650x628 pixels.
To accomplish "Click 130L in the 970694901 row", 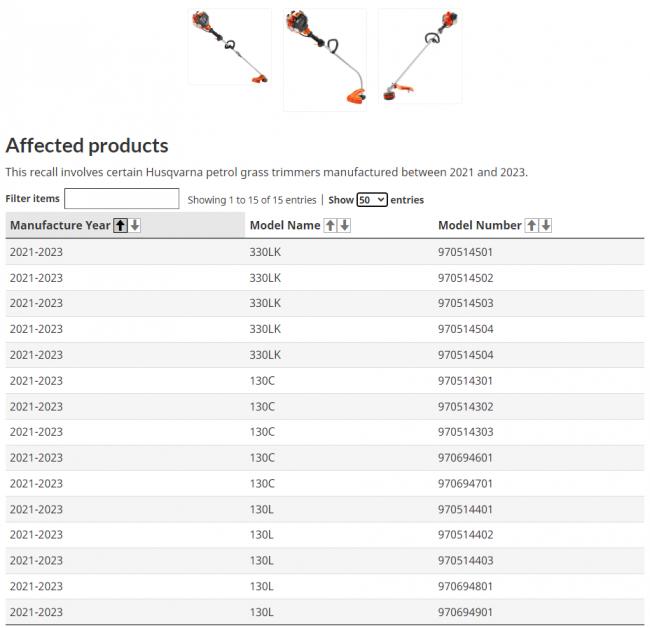I will click(261, 612).
